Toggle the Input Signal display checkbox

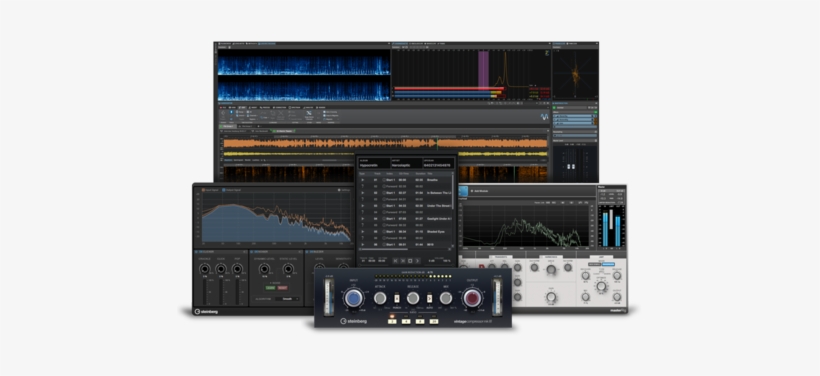coord(204,190)
